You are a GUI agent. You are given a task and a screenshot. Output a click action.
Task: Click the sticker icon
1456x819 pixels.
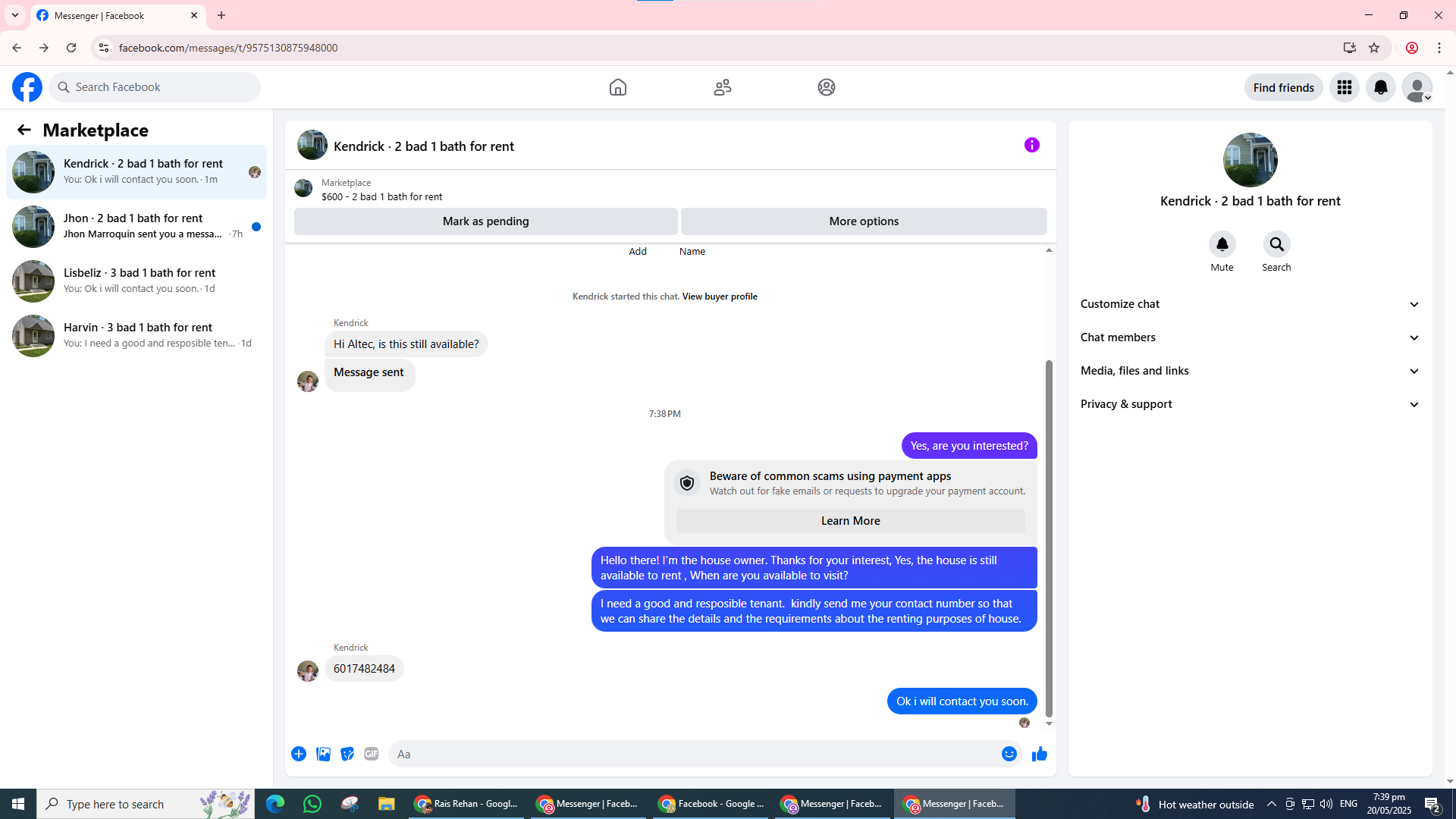coord(347,754)
